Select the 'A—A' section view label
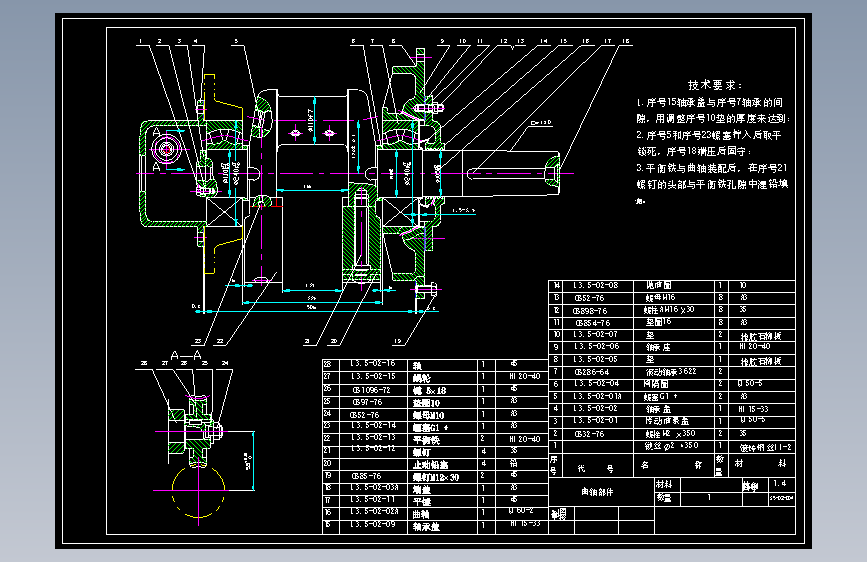Screen dimensions: 867x562 [x=186, y=356]
